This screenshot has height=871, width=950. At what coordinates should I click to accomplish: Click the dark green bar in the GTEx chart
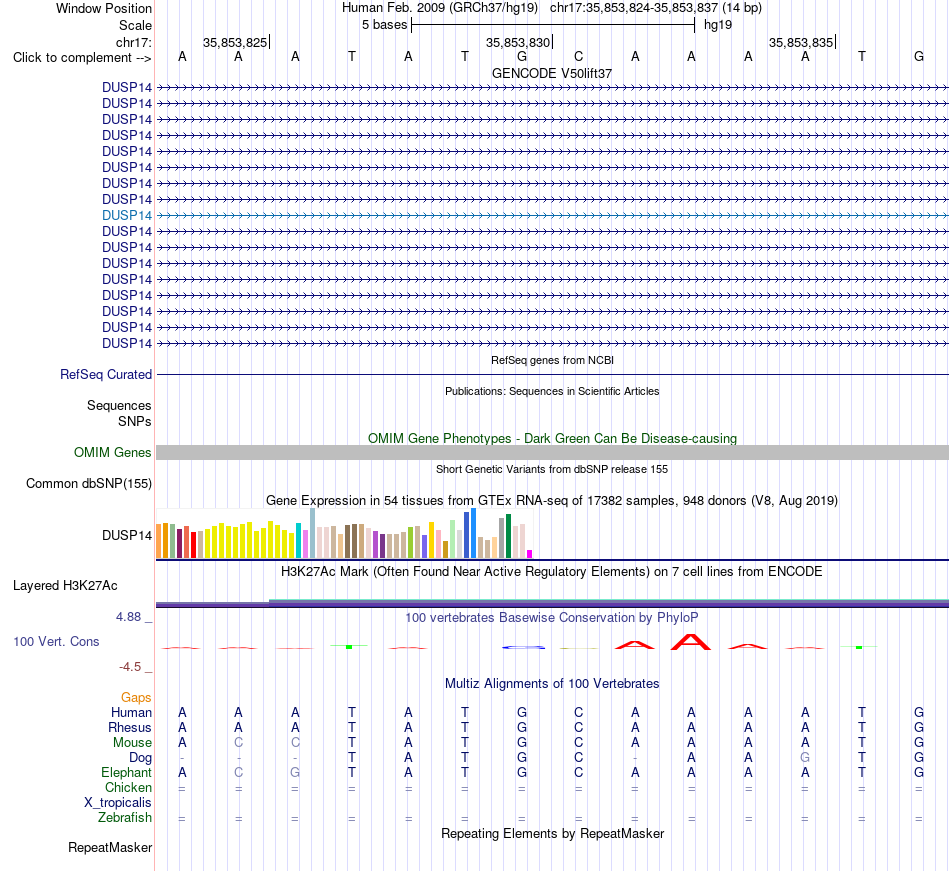pyautogui.click(x=508, y=536)
